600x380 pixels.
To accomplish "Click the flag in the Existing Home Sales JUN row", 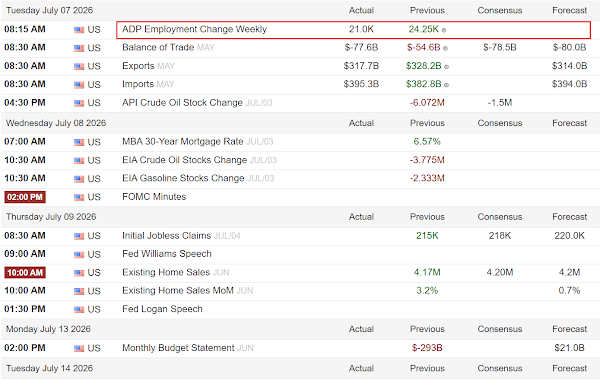I will tap(79, 273).
